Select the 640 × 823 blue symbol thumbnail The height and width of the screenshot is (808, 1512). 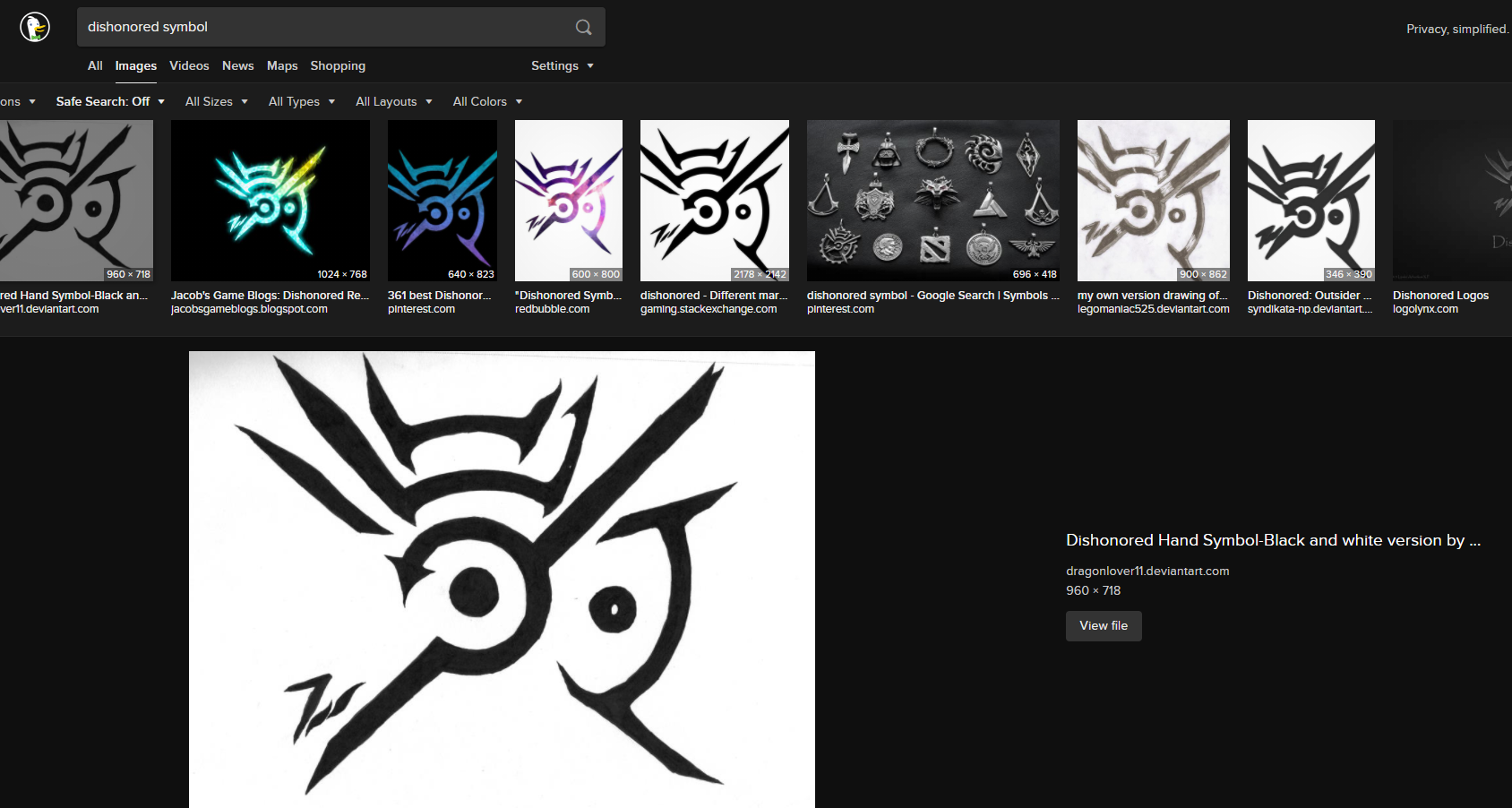[x=442, y=201]
